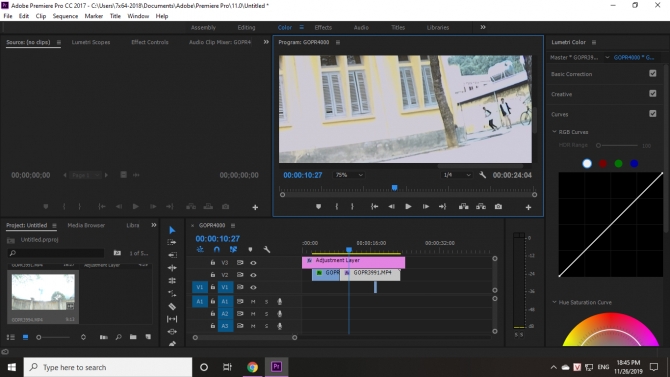Open Master clip dropdown in Lumetri
This screenshot has height=377, width=670.
pos(607,57)
